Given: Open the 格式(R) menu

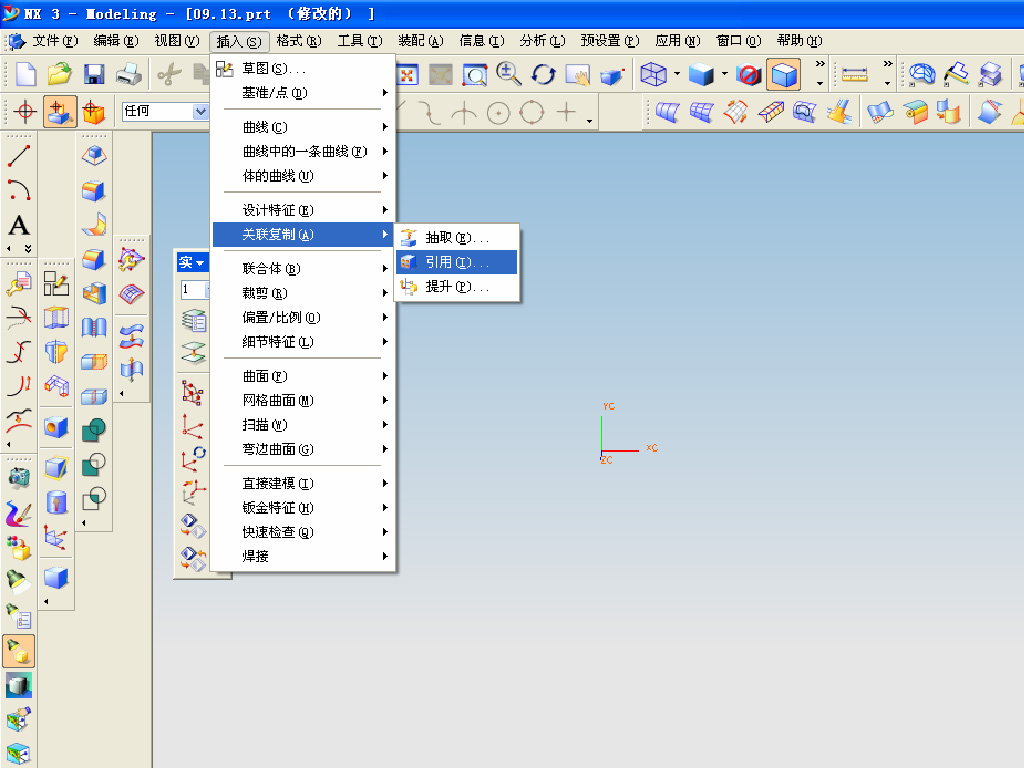Looking at the screenshot, I should (298, 40).
